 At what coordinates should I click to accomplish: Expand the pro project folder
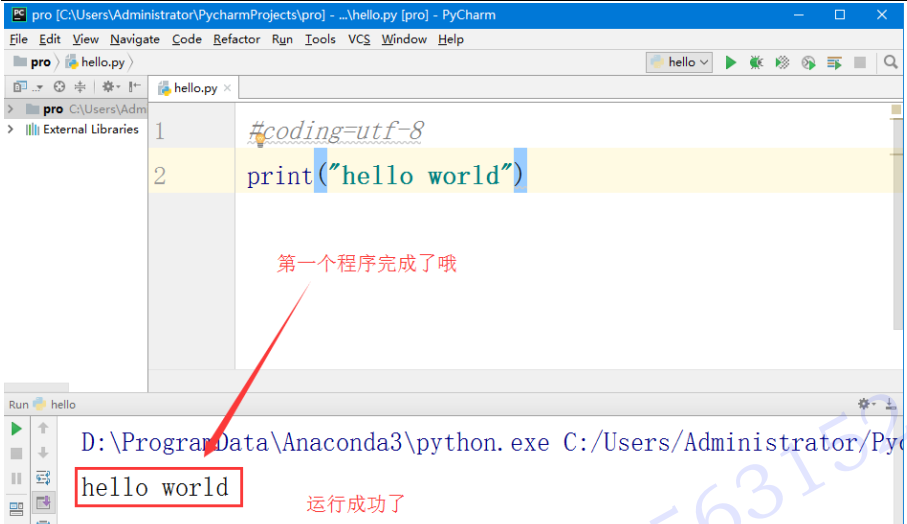click(10, 109)
